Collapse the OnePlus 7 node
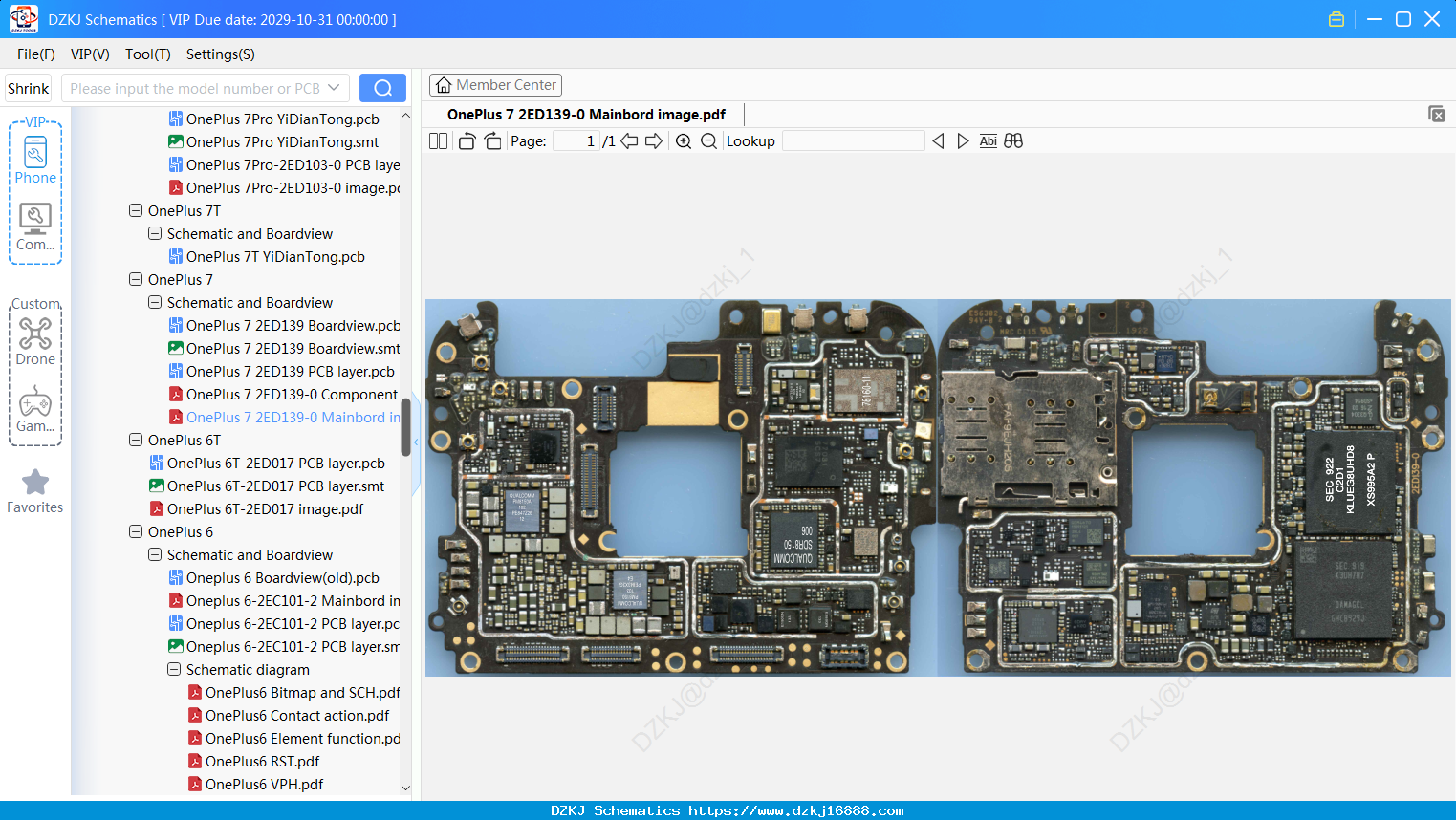Screen dimensions: 1456x820 (136, 279)
